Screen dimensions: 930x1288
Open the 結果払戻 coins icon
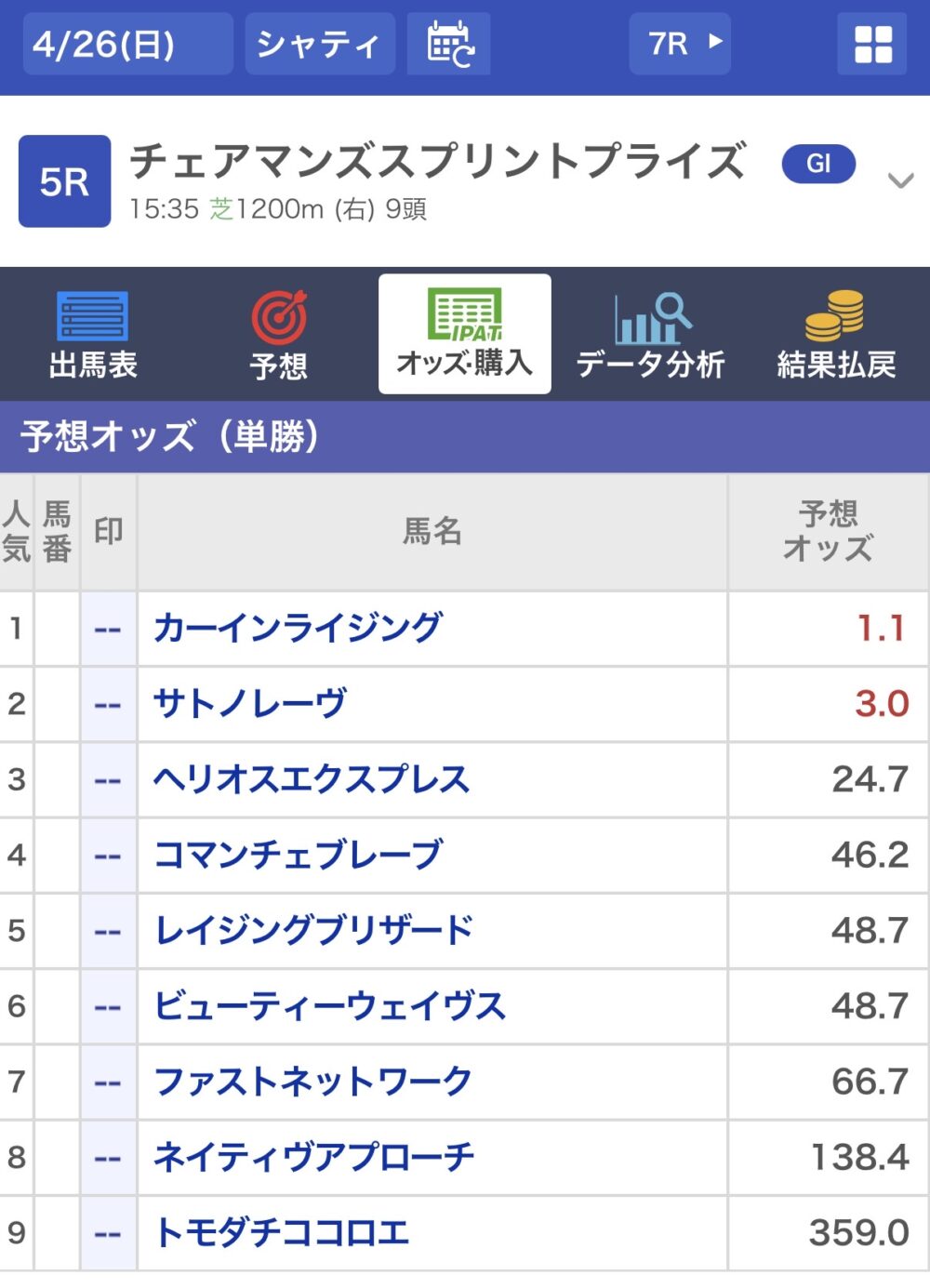(835, 316)
